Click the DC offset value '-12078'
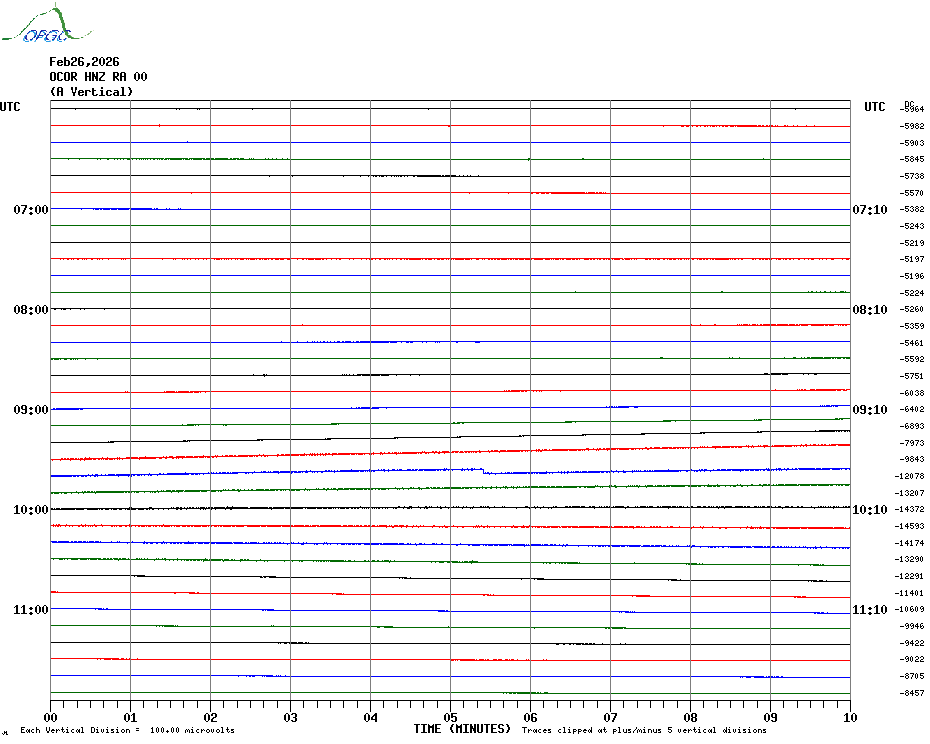Screen dimensions: 930x744 [x=909, y=476]
